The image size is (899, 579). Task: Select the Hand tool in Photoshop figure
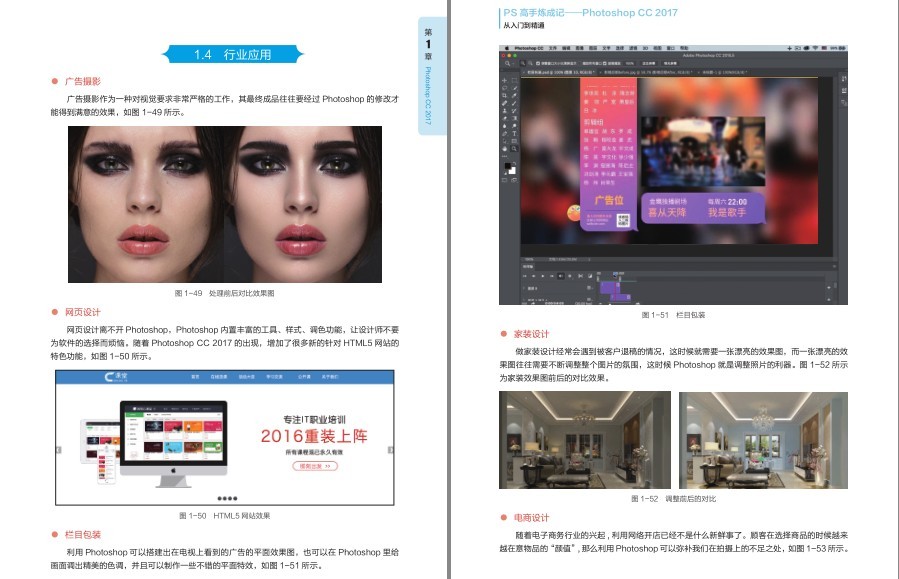505,148
